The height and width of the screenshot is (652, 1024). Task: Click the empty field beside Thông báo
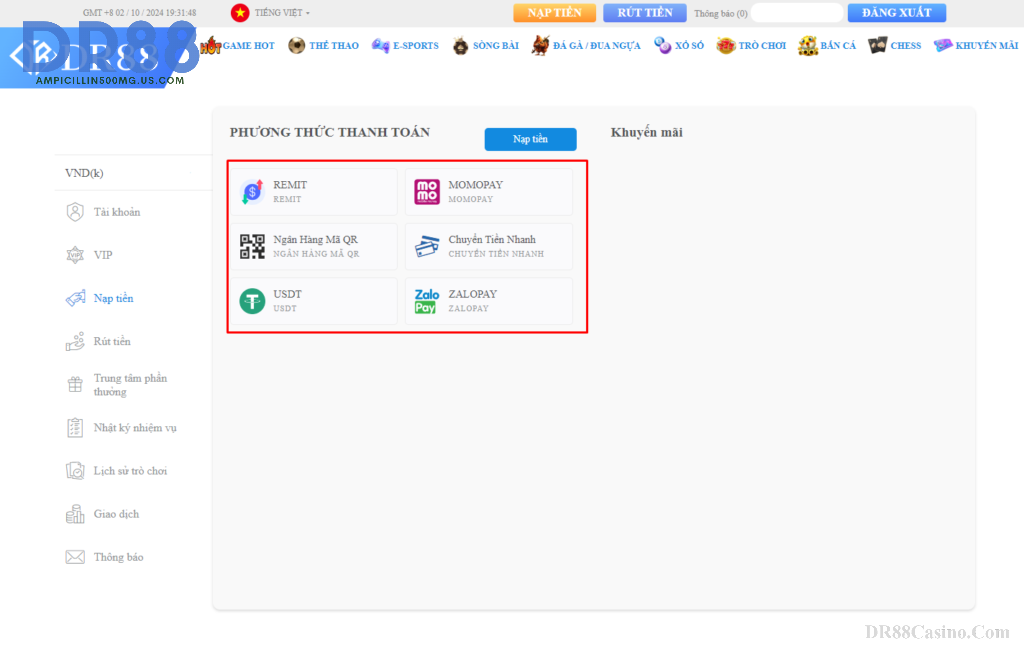(x=797, y=13)
